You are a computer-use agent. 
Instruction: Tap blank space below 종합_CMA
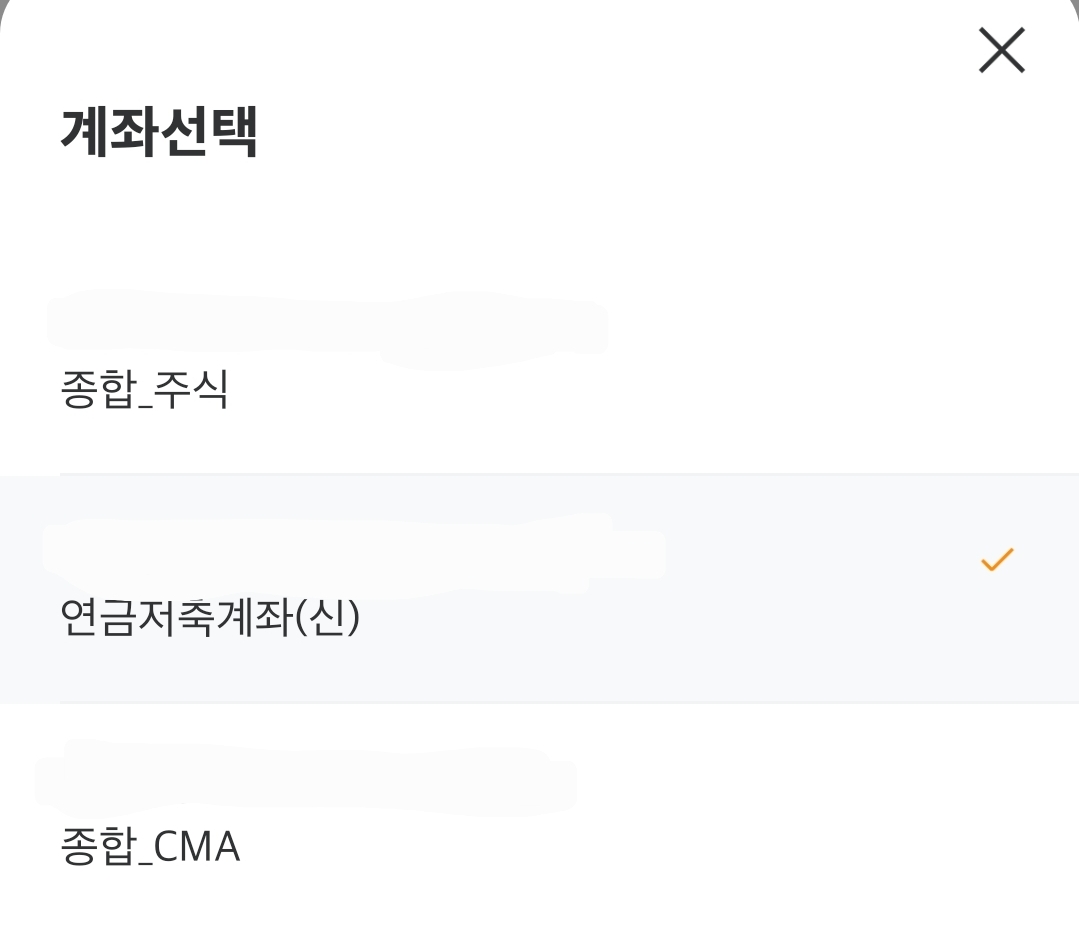pyautogui.click(x=540, y=910)
